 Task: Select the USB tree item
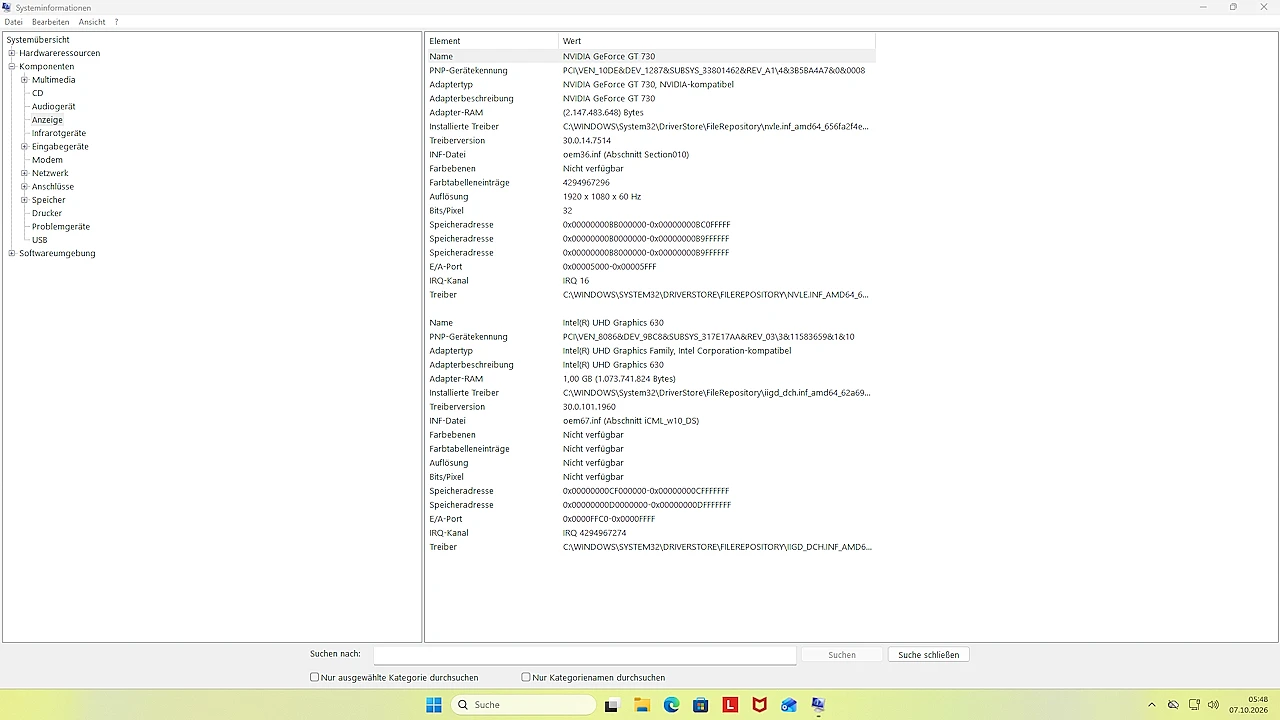coord(40,240)
